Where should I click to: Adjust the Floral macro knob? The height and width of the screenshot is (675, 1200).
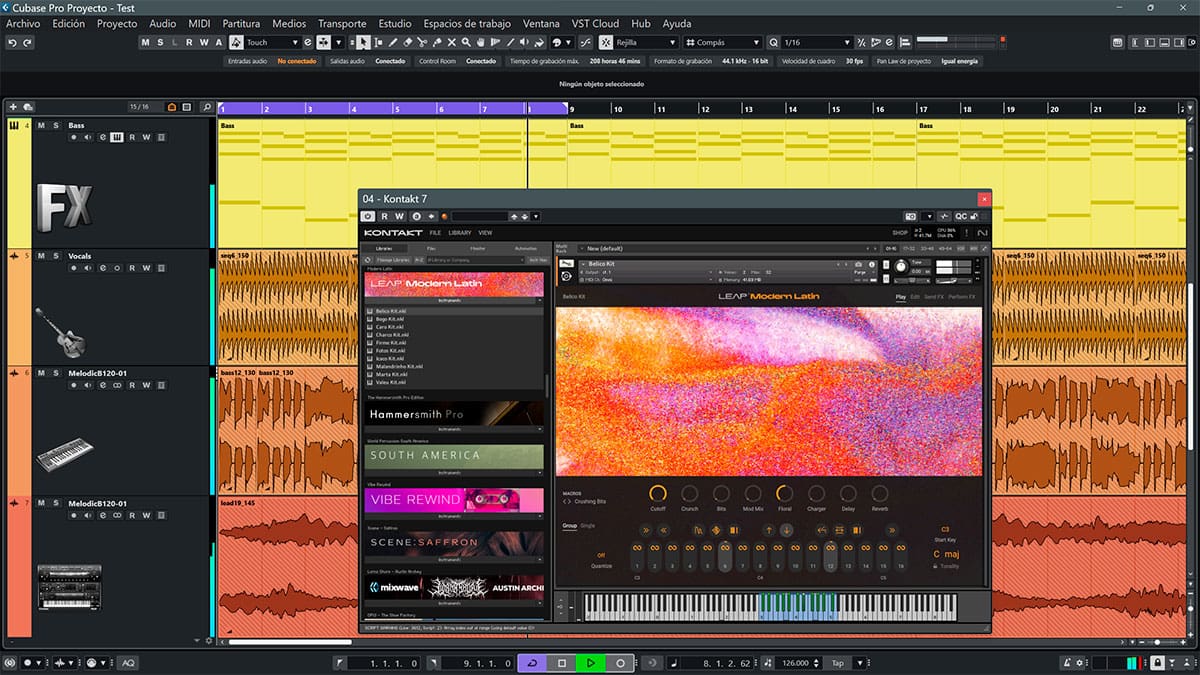[x=784, y=493]
